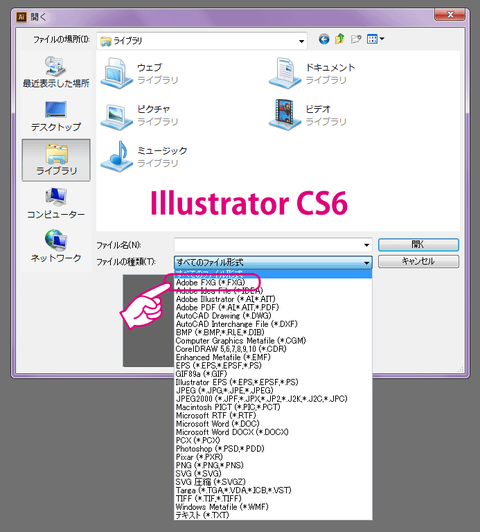The height and width of the screenshot is (532, 480).
Task: Select Microsoft Word (*.DOC)
Action: click(x=273, y=424)
